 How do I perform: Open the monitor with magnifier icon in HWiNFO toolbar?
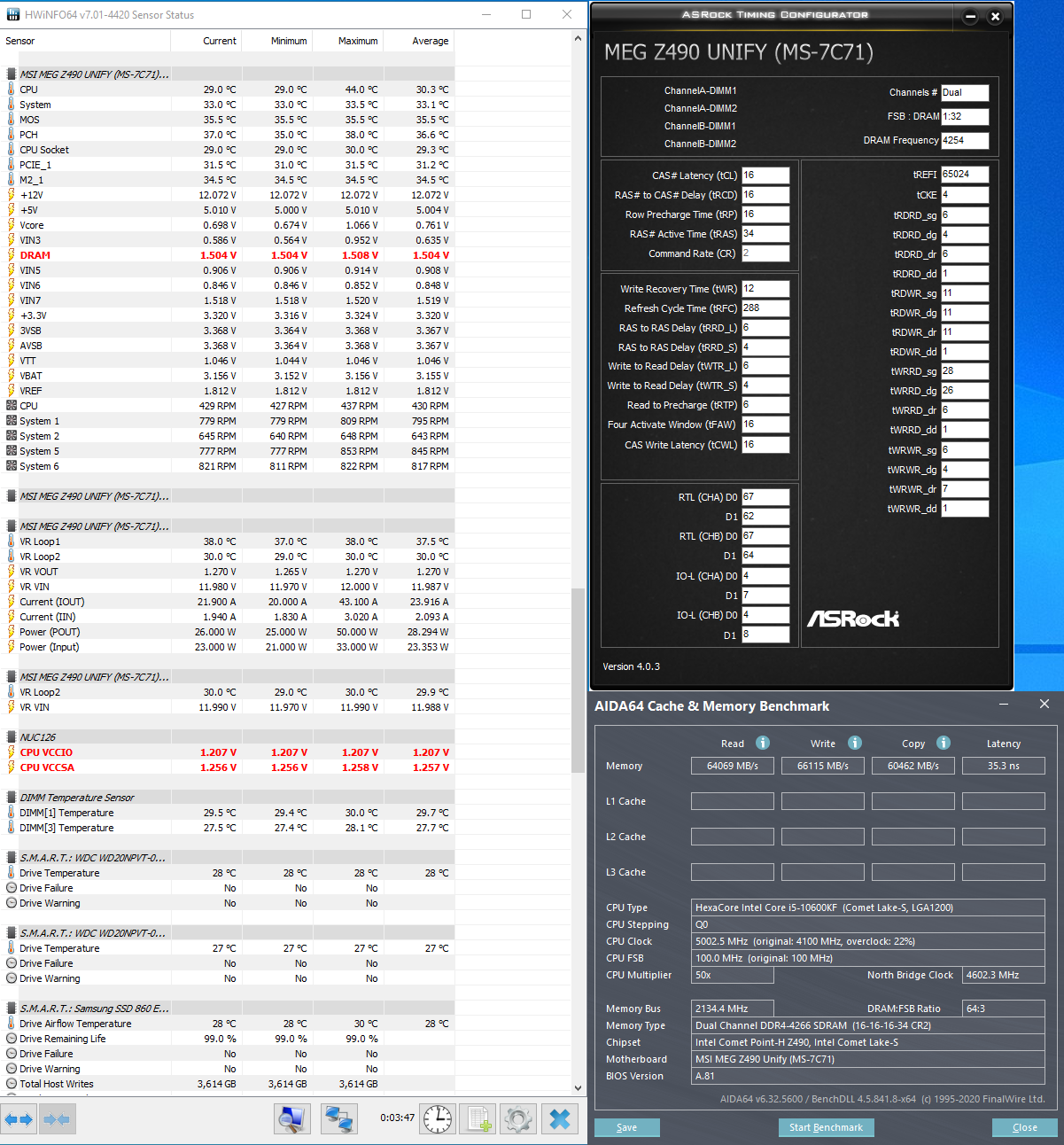(291, 1119)
